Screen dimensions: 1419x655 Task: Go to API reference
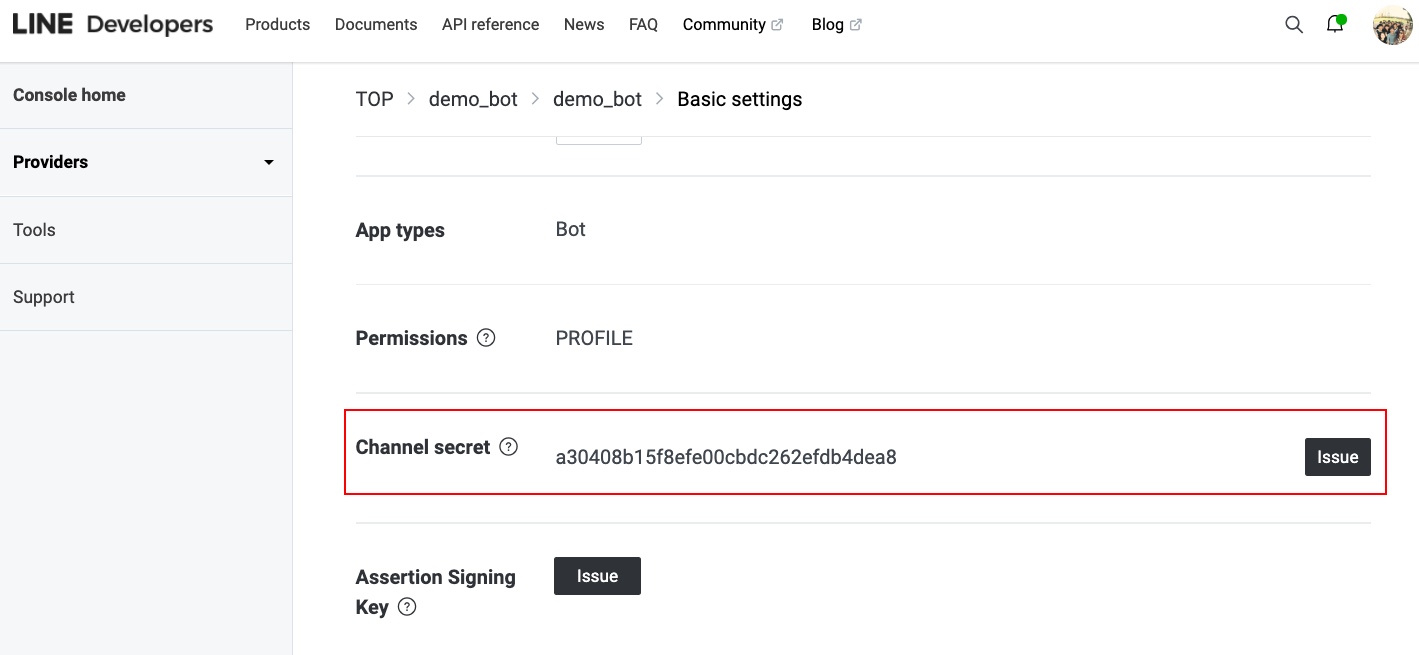[490, 25]
